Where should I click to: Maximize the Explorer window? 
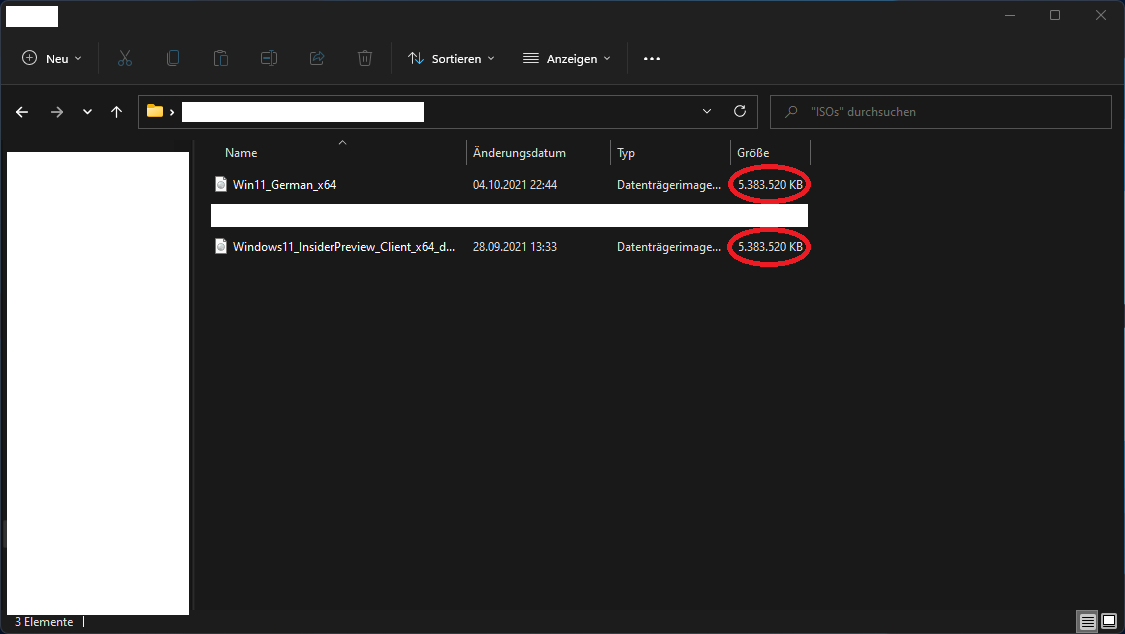click(1055, 15)
